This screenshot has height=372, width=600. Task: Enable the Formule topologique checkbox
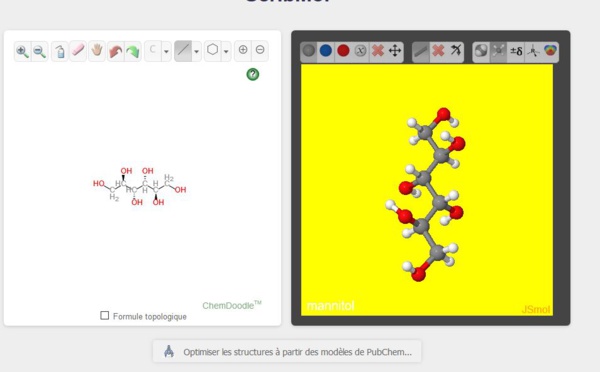click(104, 315)
